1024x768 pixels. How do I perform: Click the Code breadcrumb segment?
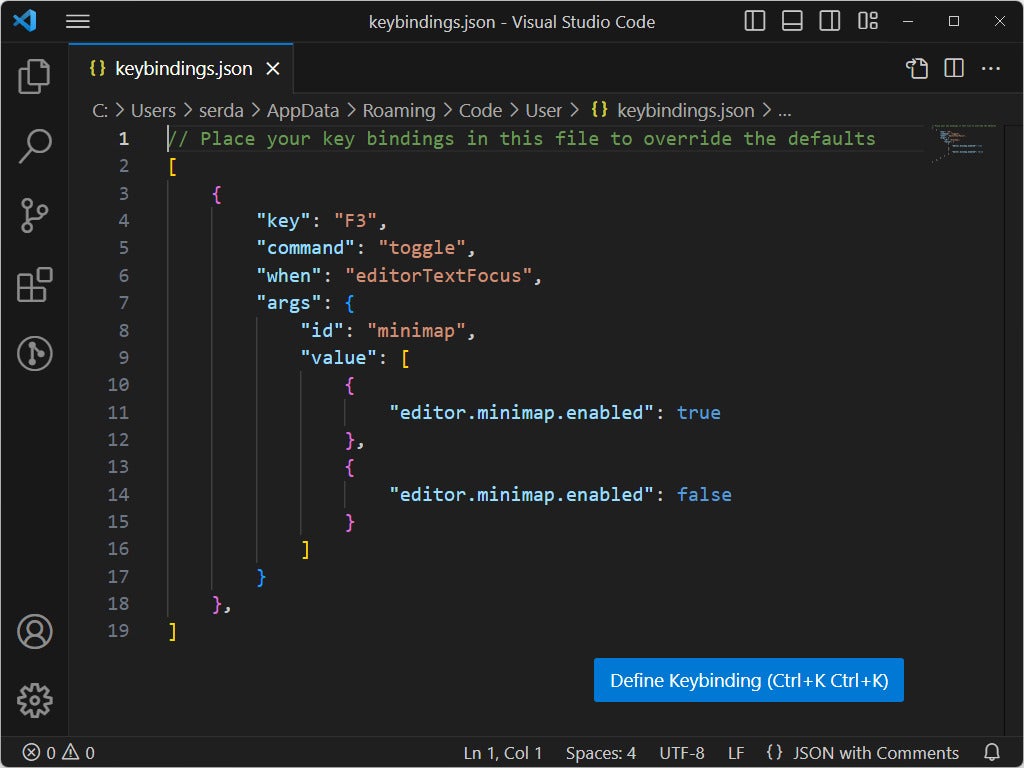click(x=480, y=110)
